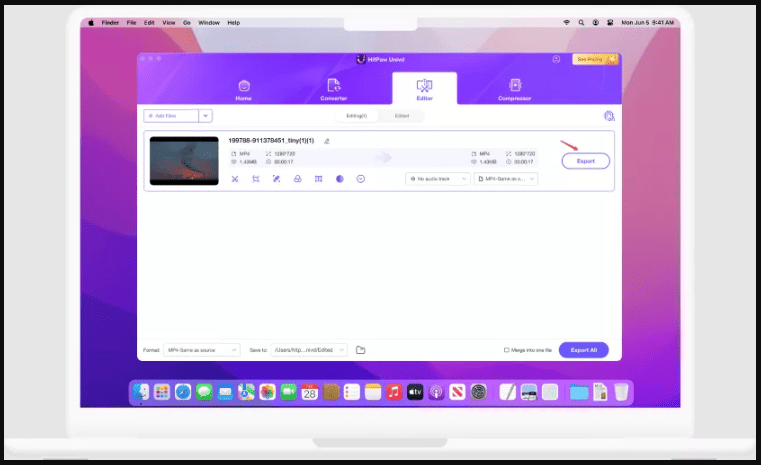761x465 pixels.
Task: Switch to the Compressor tab
Action: [x=515, y=90]
